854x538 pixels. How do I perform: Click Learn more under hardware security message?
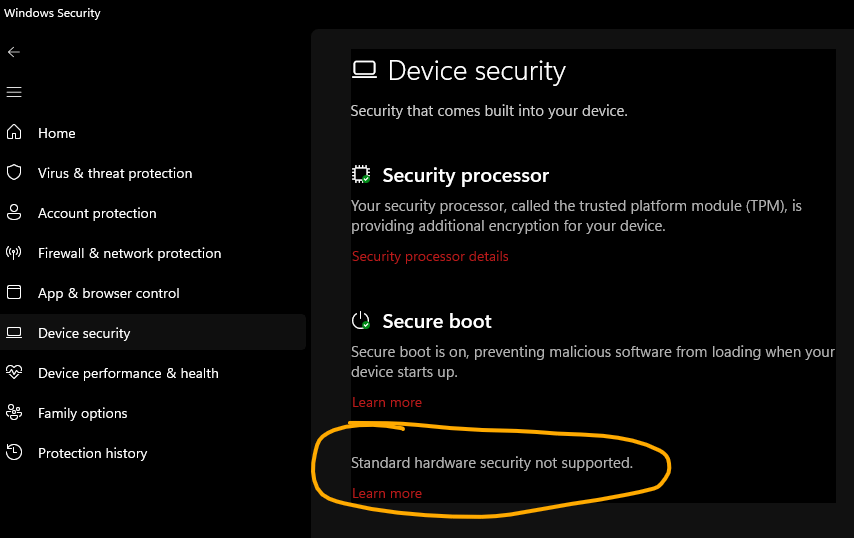coord(387,493)
